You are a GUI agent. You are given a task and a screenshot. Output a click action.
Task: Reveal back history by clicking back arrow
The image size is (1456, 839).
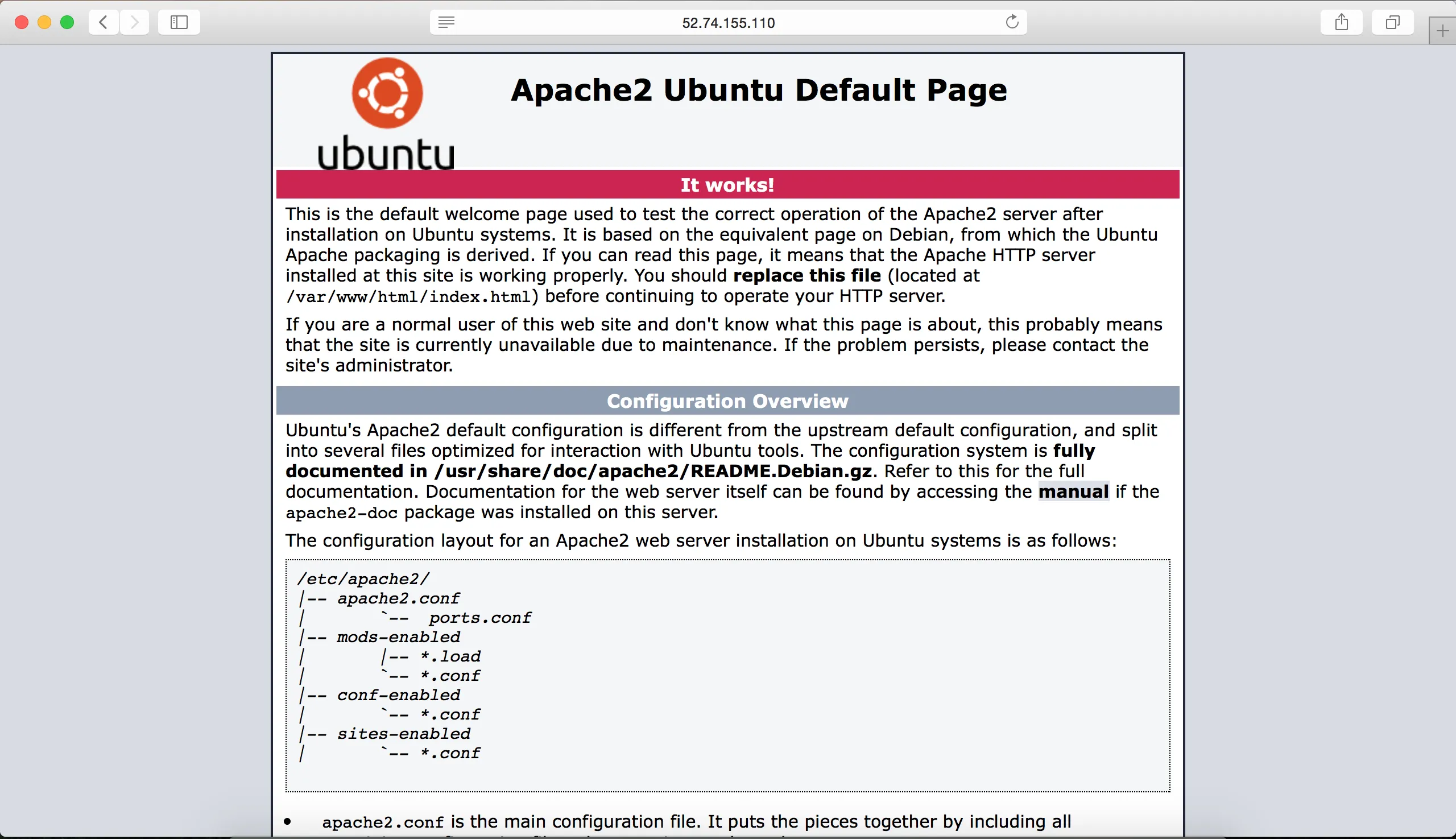tap(103, 23)
